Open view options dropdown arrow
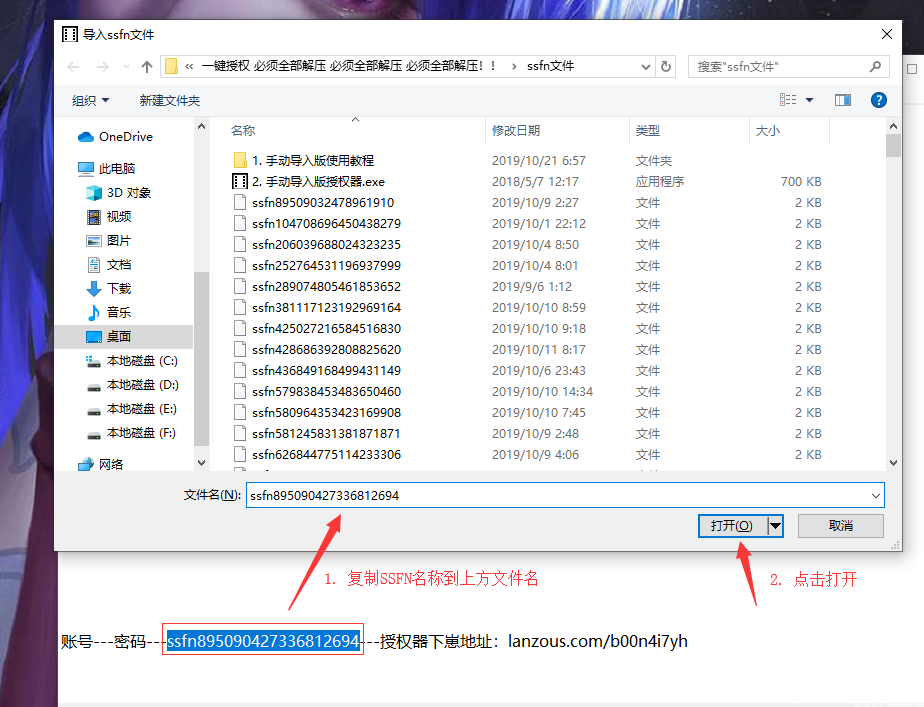Image resolution: width=924 pixels, height=707 pixels. pos(810,100)
